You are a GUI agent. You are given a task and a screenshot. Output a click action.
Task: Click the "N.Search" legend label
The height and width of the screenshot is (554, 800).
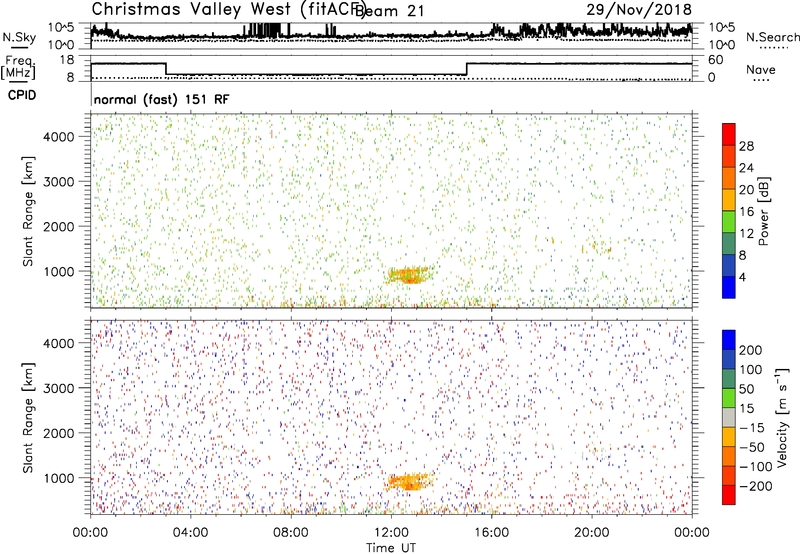(772, 37)
